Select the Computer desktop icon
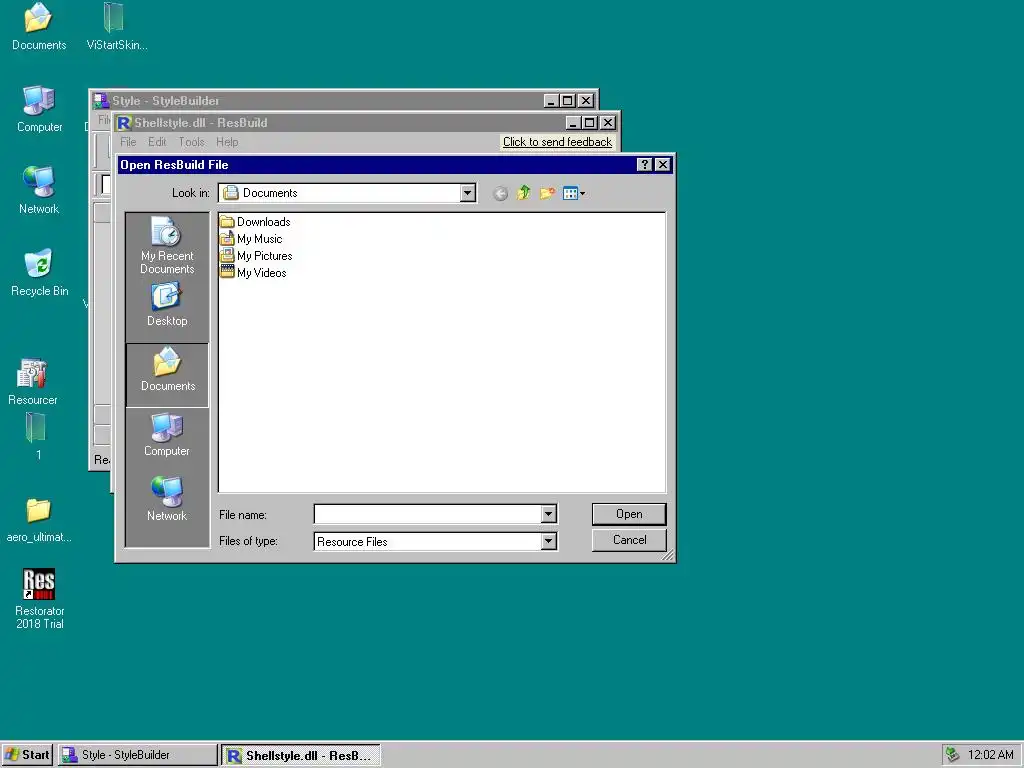The width and height of the screenshot is (1024, 768). click(x=39, y=109)
